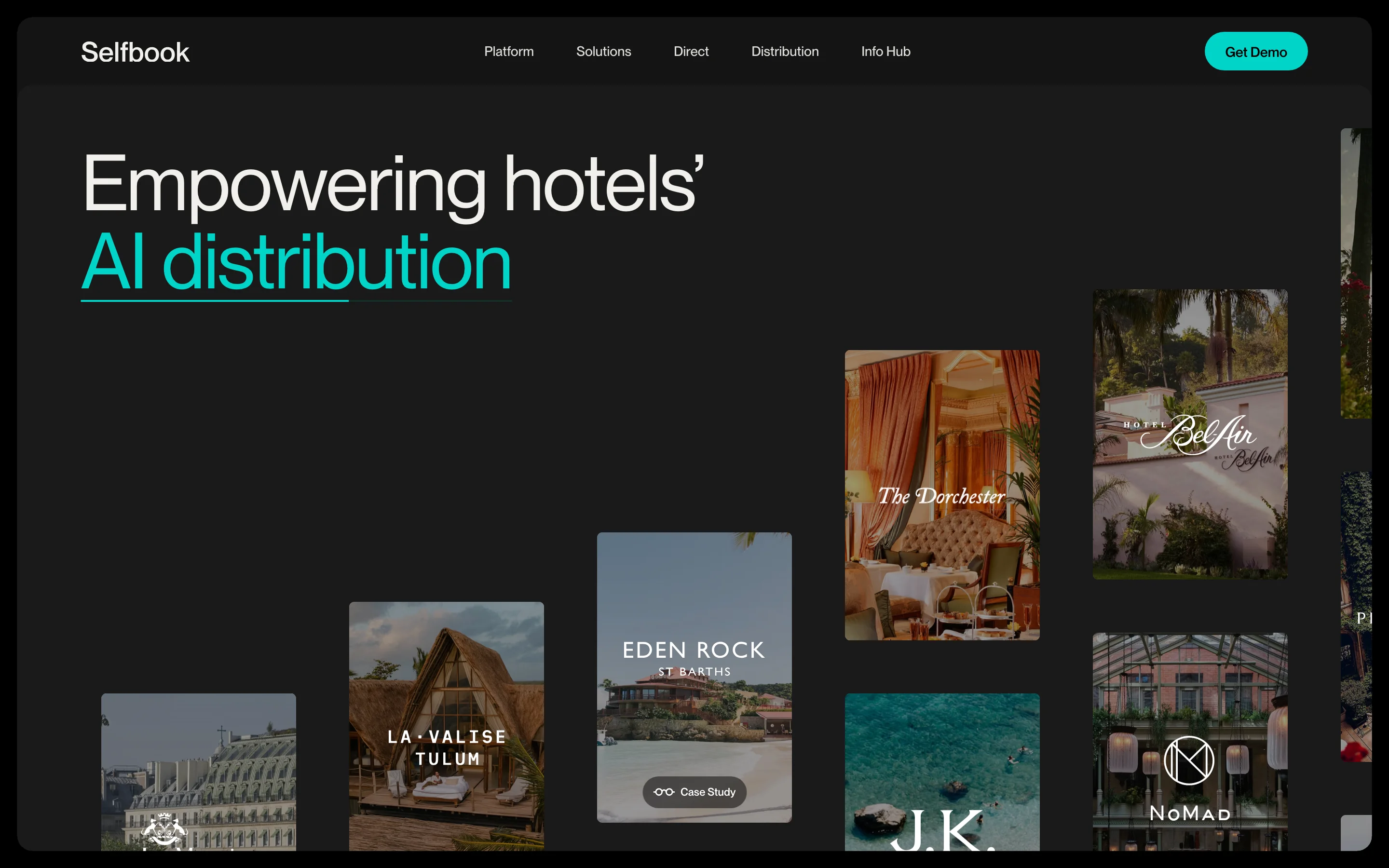This screenshot has width=1389, height=868.
Task: Open the La Valise Tulum card
Action: pyautogui.click(x=446, y=726)
